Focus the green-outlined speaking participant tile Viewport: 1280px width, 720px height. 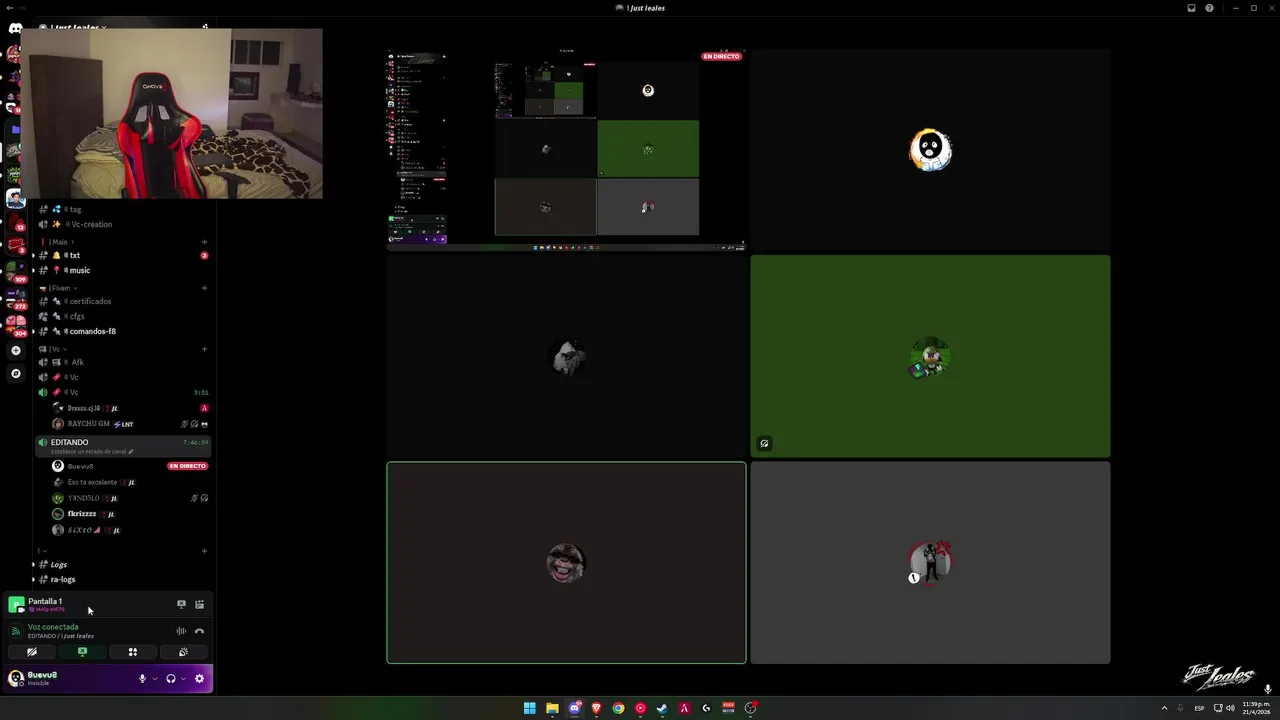(566, 562)
